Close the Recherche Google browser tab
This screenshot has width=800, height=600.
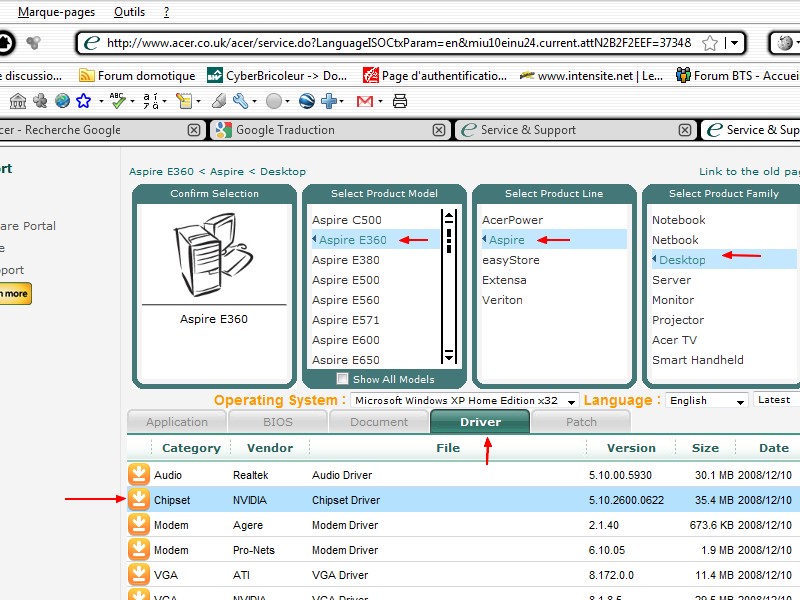click(194, 130)
